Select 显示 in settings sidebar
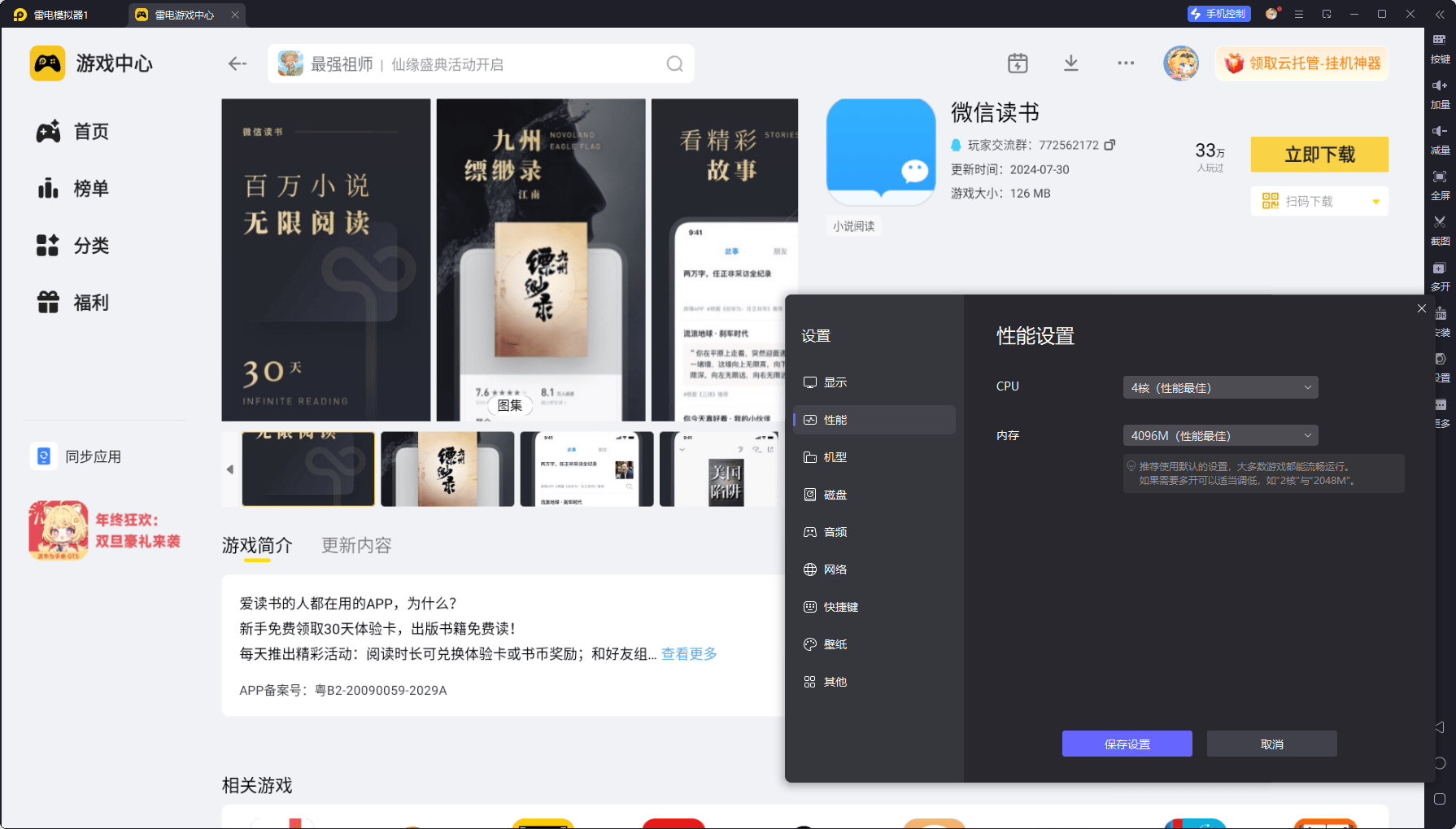 pos(835,382)
